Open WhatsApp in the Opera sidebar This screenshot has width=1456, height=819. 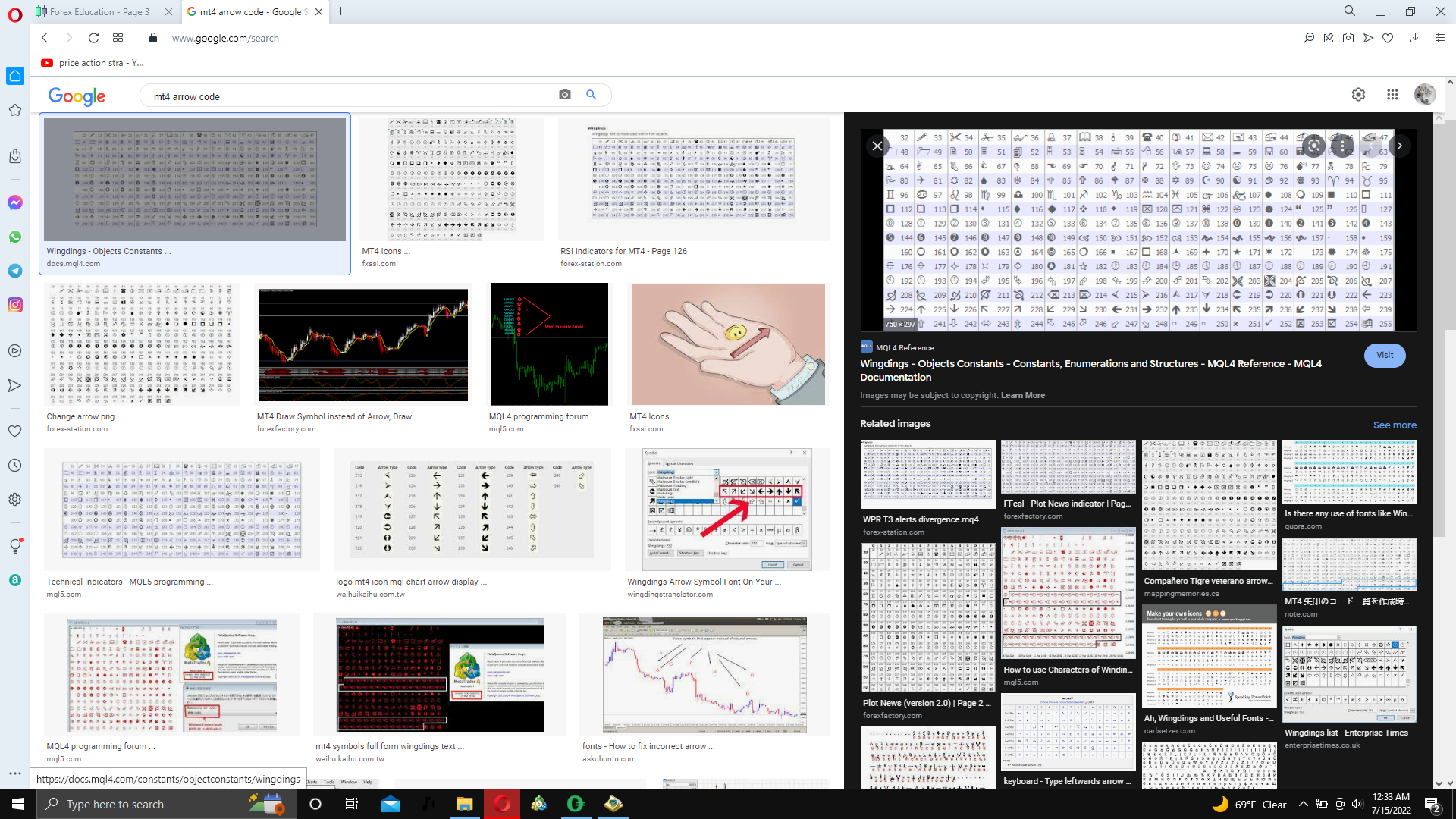[x=14, y=237]
